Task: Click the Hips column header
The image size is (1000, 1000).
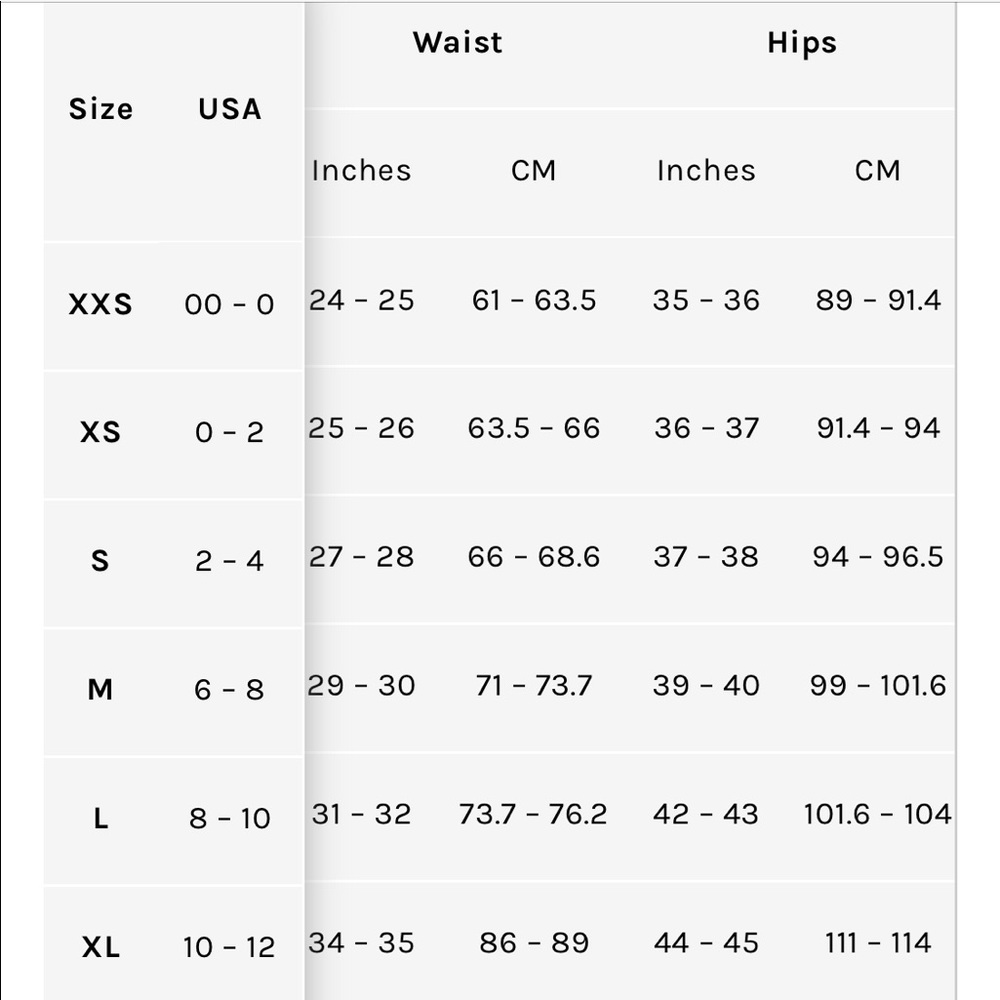Action: pyautogui.click(x=802, y=43)
